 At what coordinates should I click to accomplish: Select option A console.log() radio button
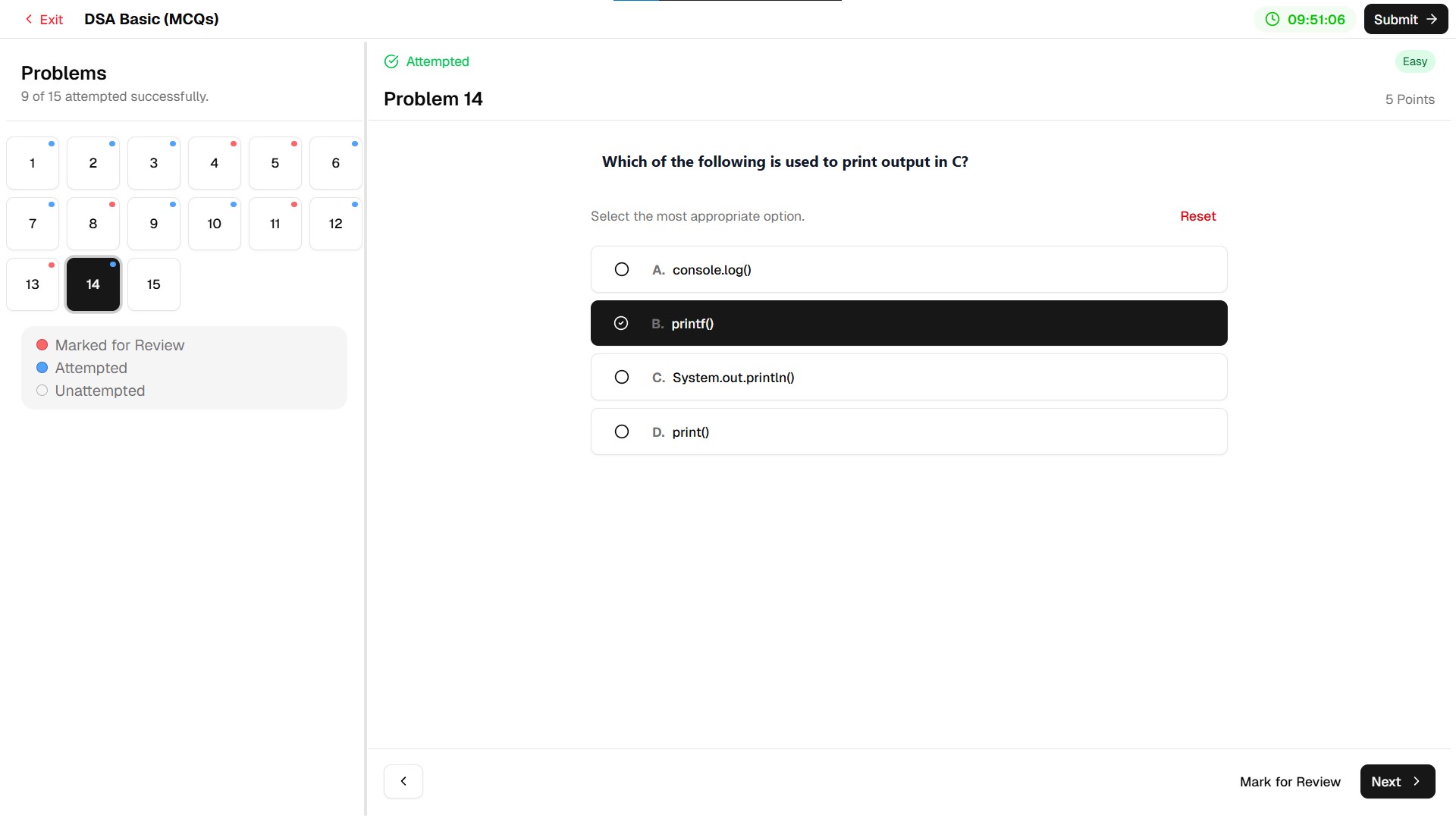[x=622, y=269]
